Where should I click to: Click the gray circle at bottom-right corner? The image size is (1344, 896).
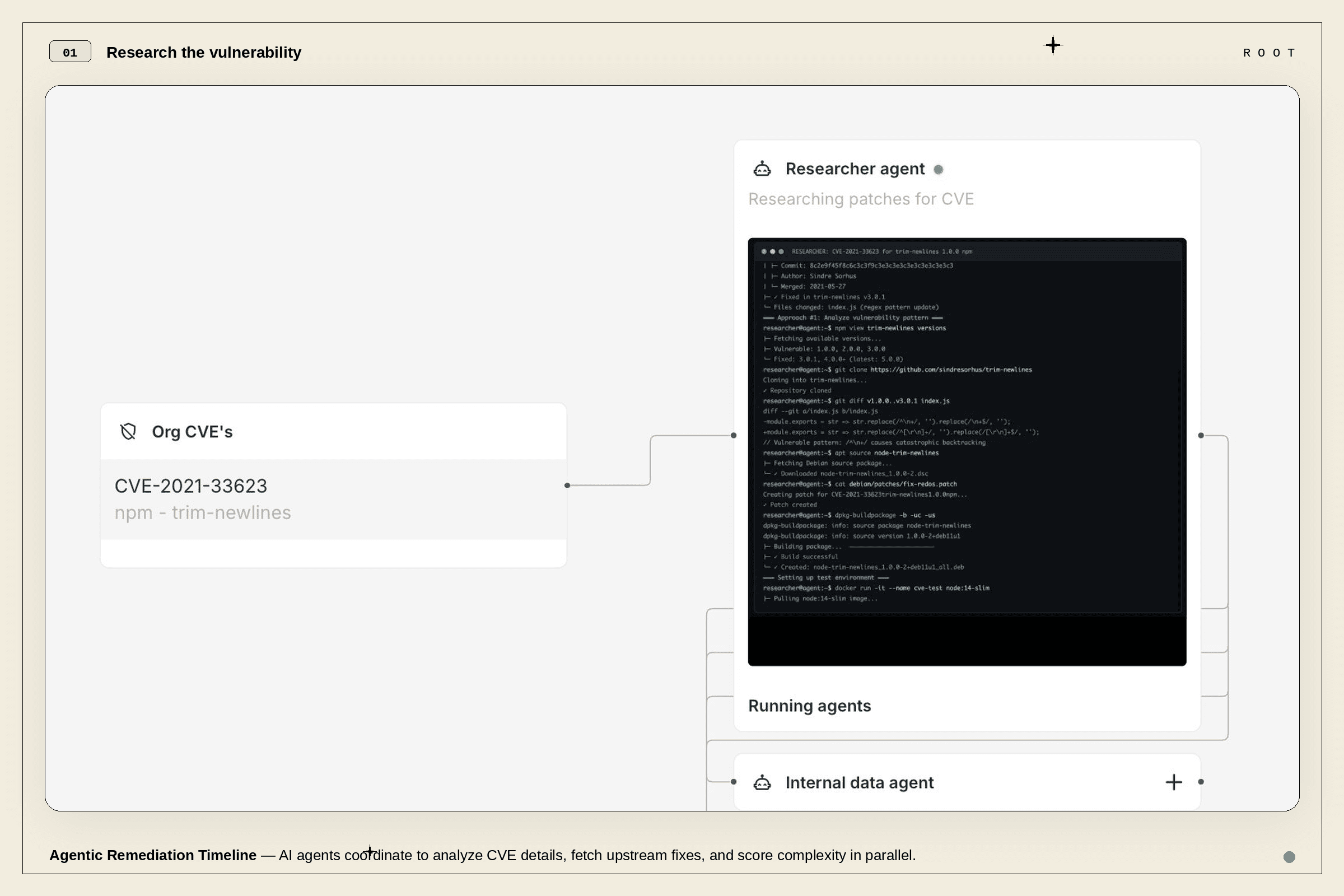[1289, 857]
